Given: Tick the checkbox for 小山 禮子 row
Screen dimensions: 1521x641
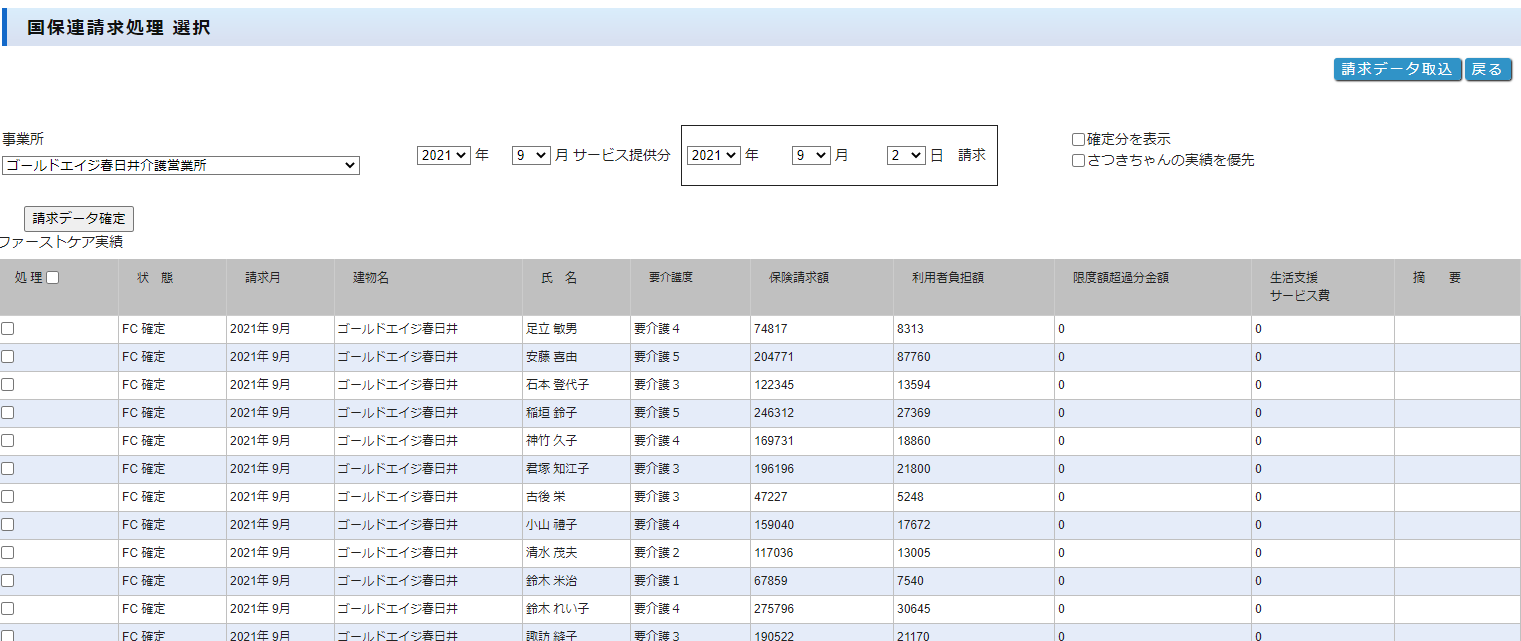Looking at the screenshot, I should pyautogui.click(x=8, y=525).
